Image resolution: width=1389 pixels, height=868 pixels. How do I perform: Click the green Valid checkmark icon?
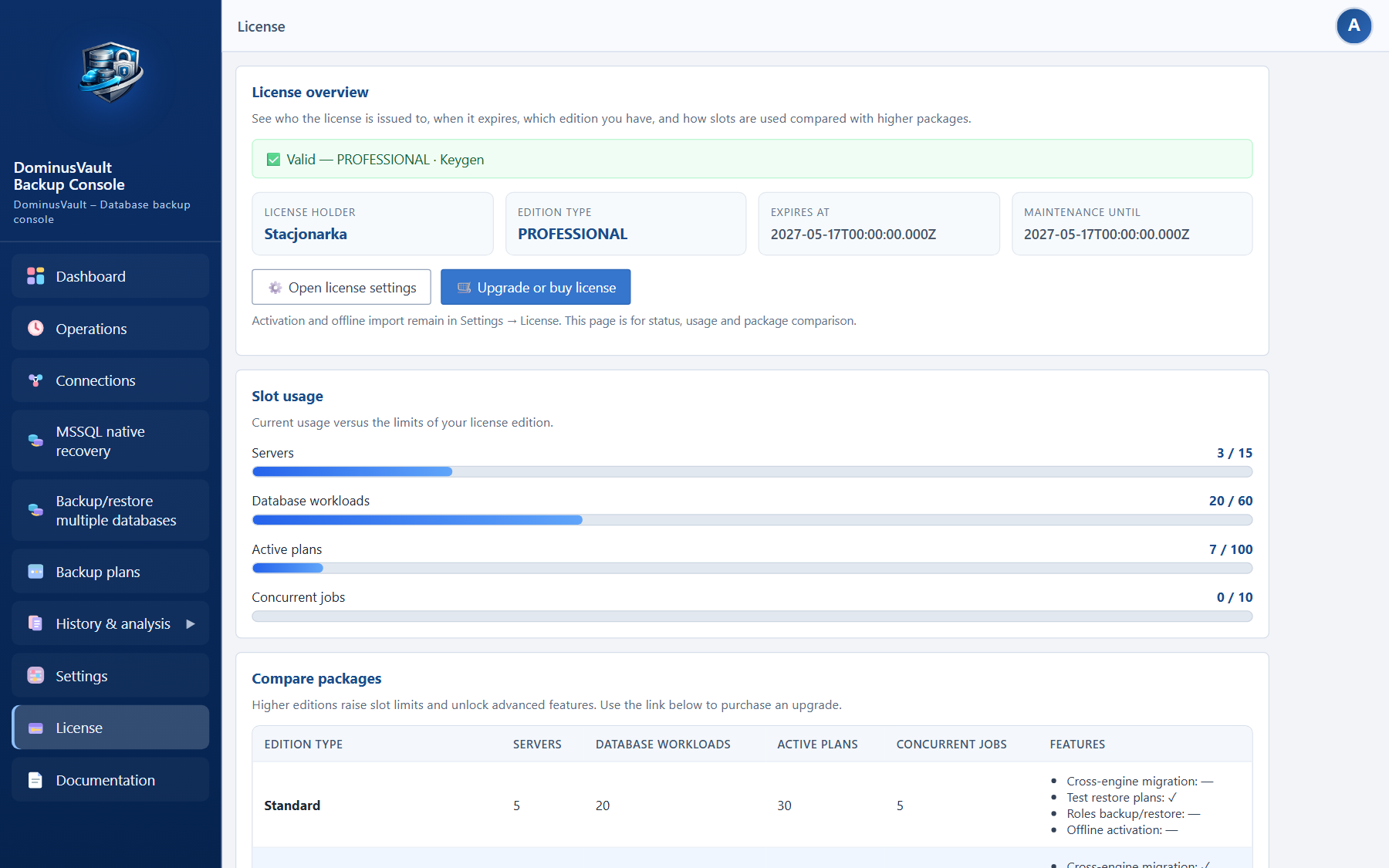coord(273,160)
